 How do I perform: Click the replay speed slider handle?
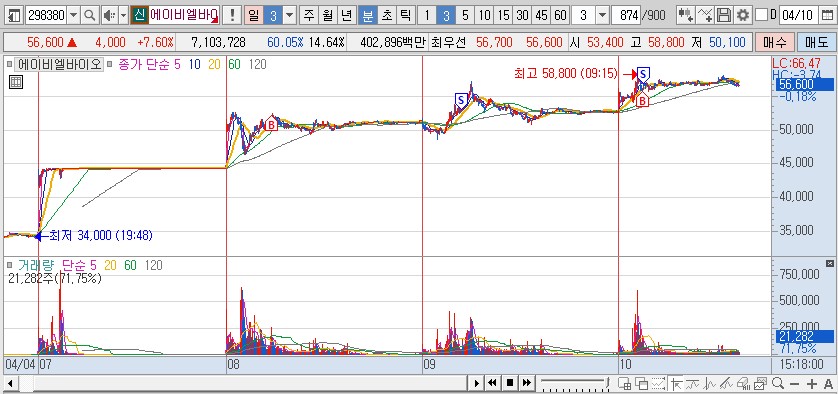[608, 383]
